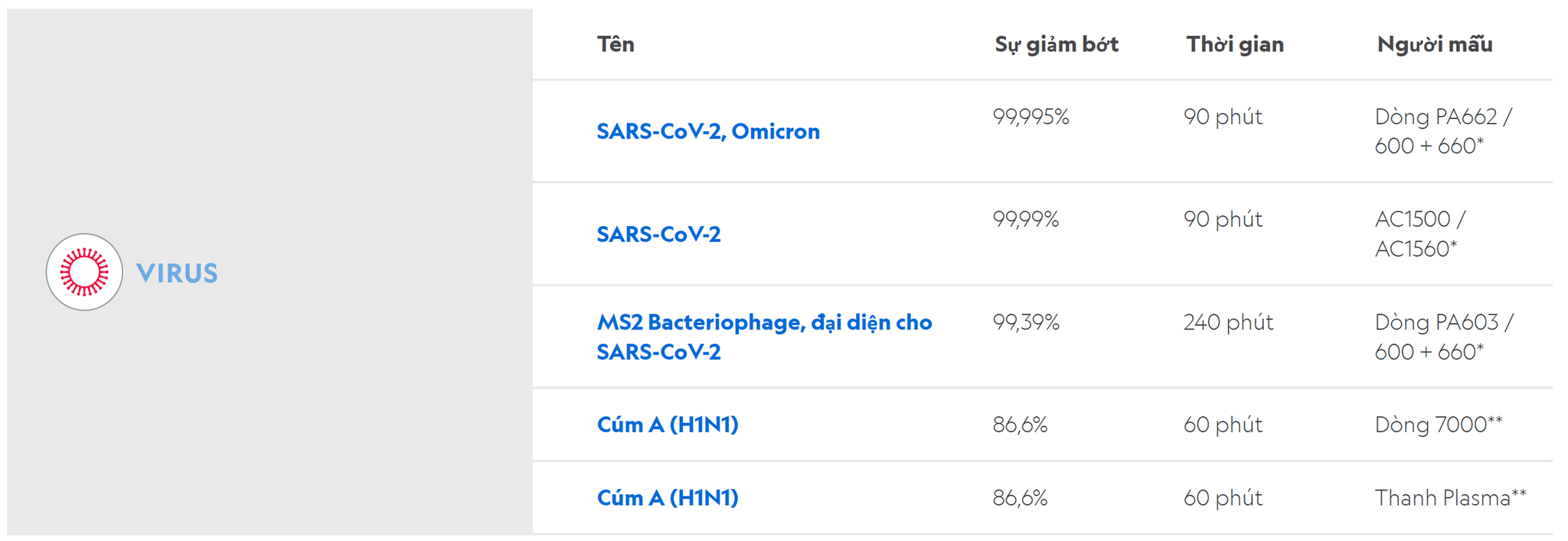
Task: Click the Thanh Plasma model cell
Action: [x=1451, y=497]
